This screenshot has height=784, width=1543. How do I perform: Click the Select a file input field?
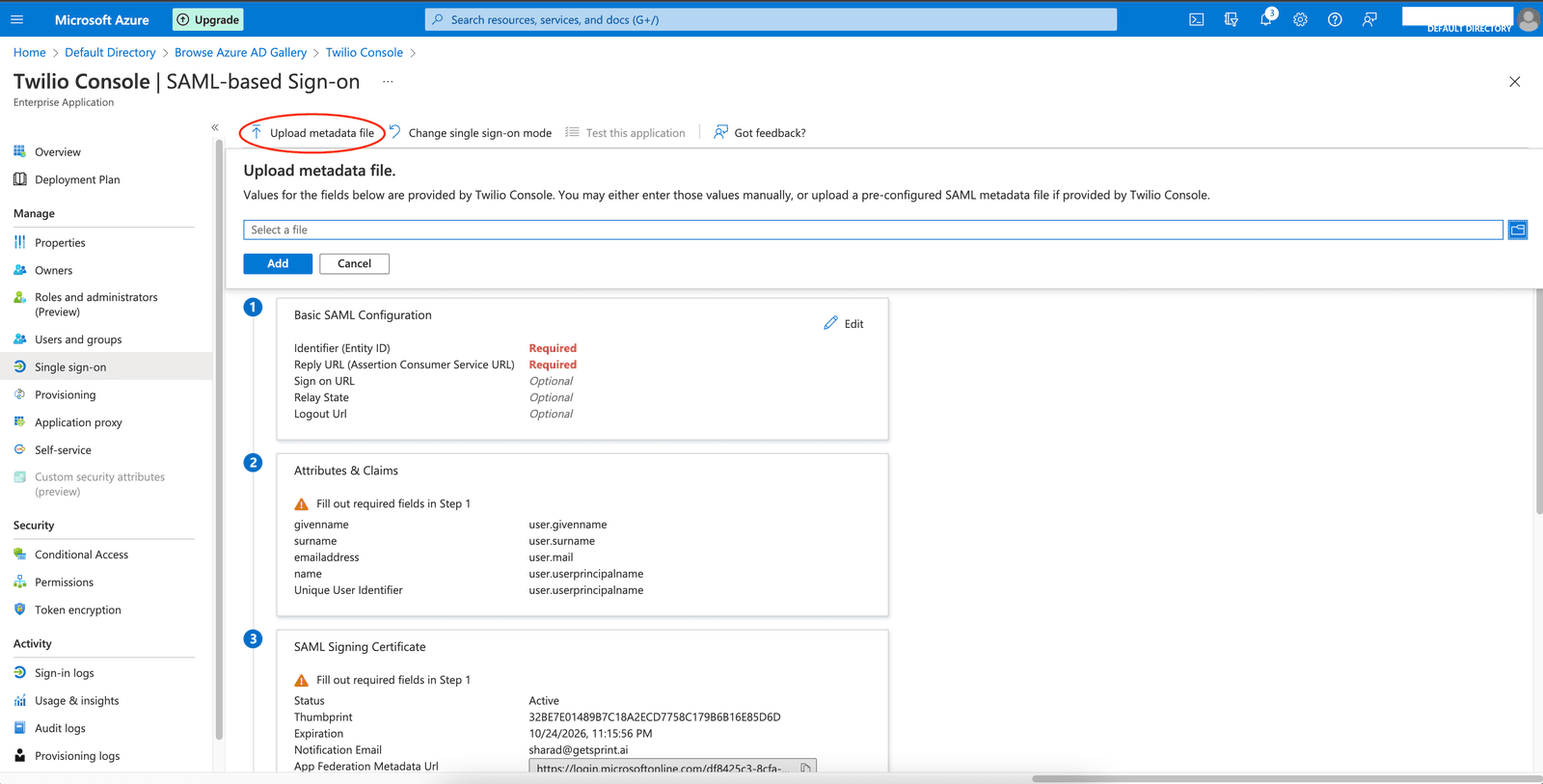[872, 230]
